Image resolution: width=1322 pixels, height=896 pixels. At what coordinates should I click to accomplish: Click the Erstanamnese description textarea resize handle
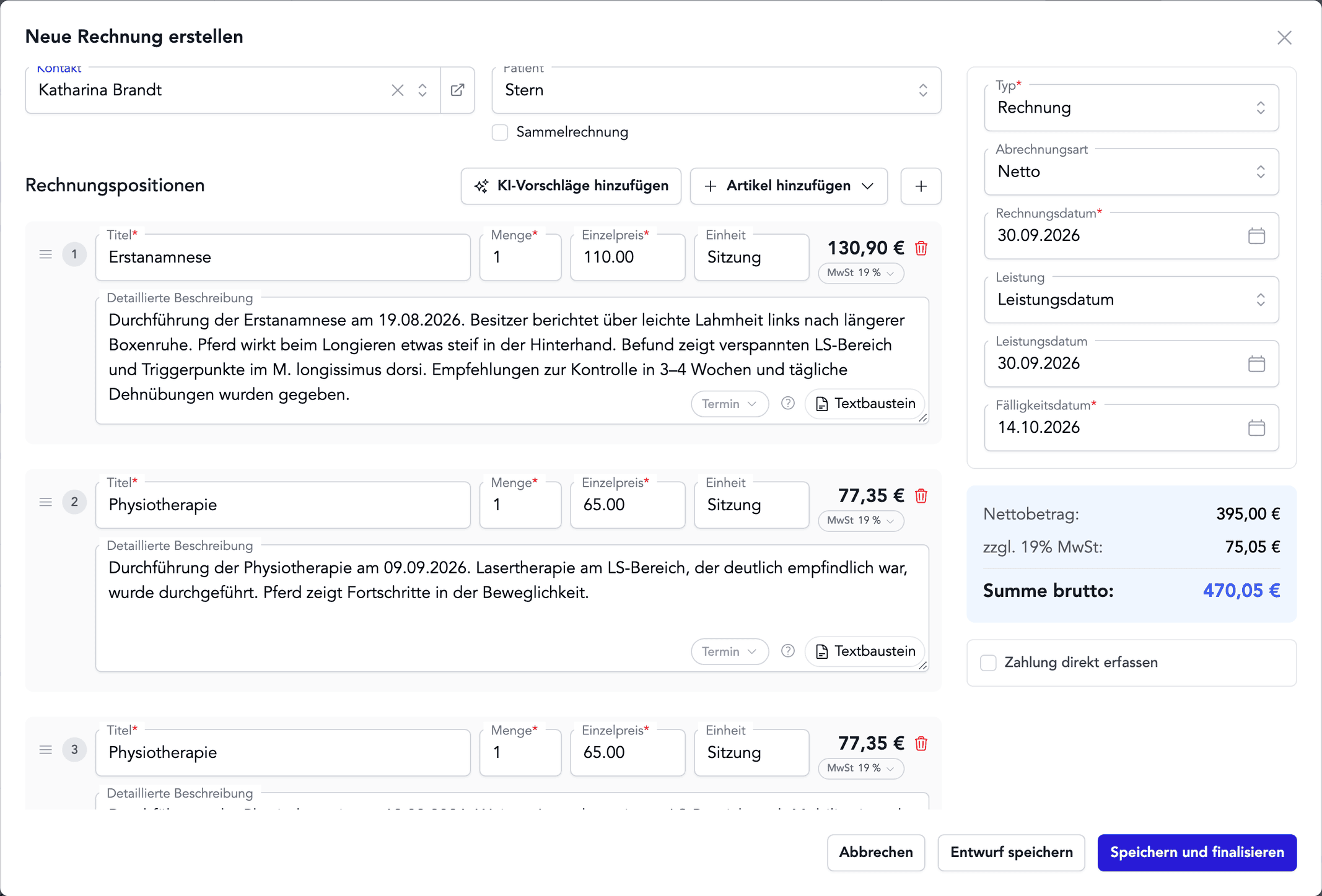[x=923, y=419]
